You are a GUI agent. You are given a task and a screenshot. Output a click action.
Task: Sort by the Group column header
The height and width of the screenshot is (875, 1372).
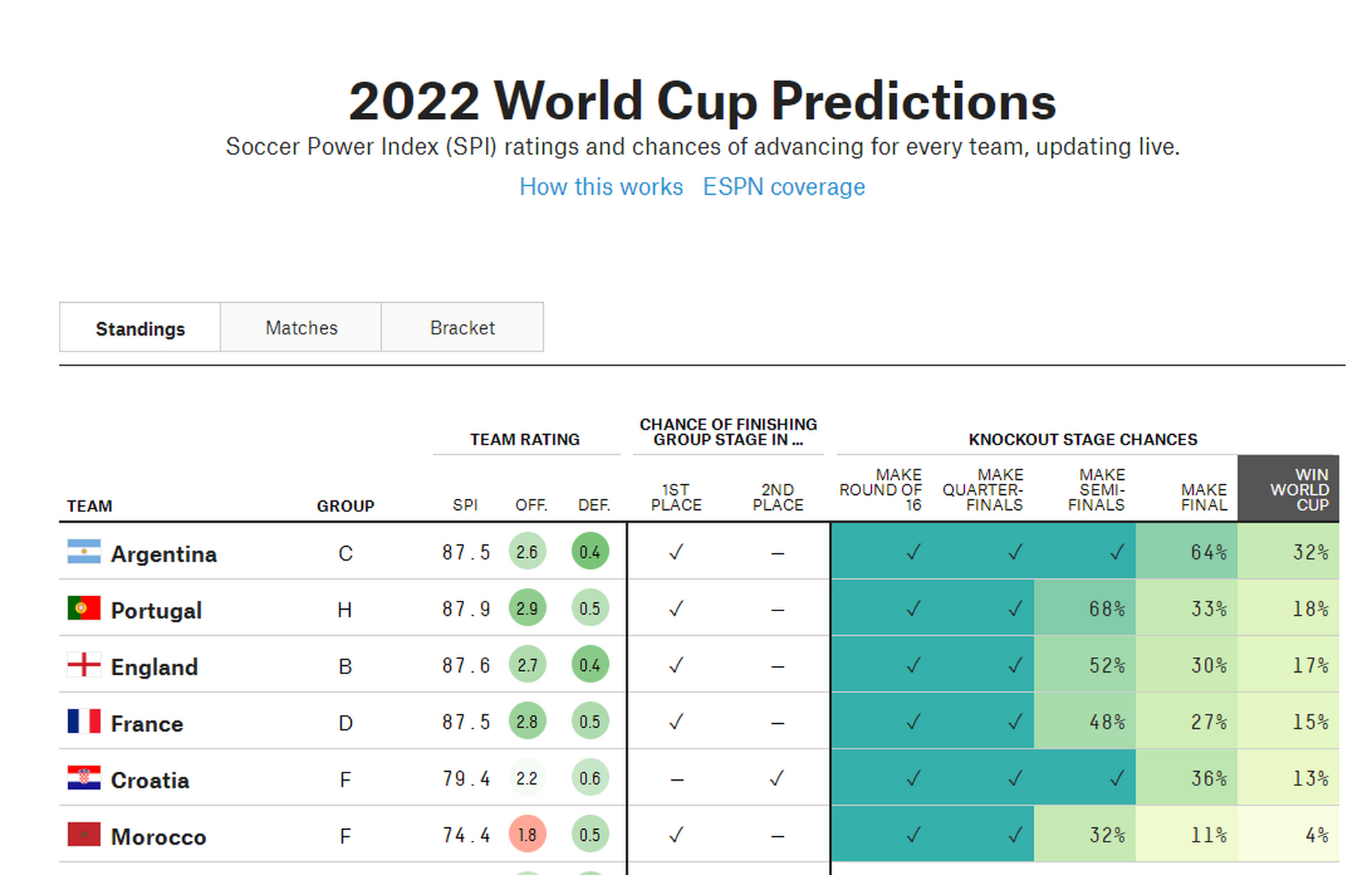tap(345, 506)
